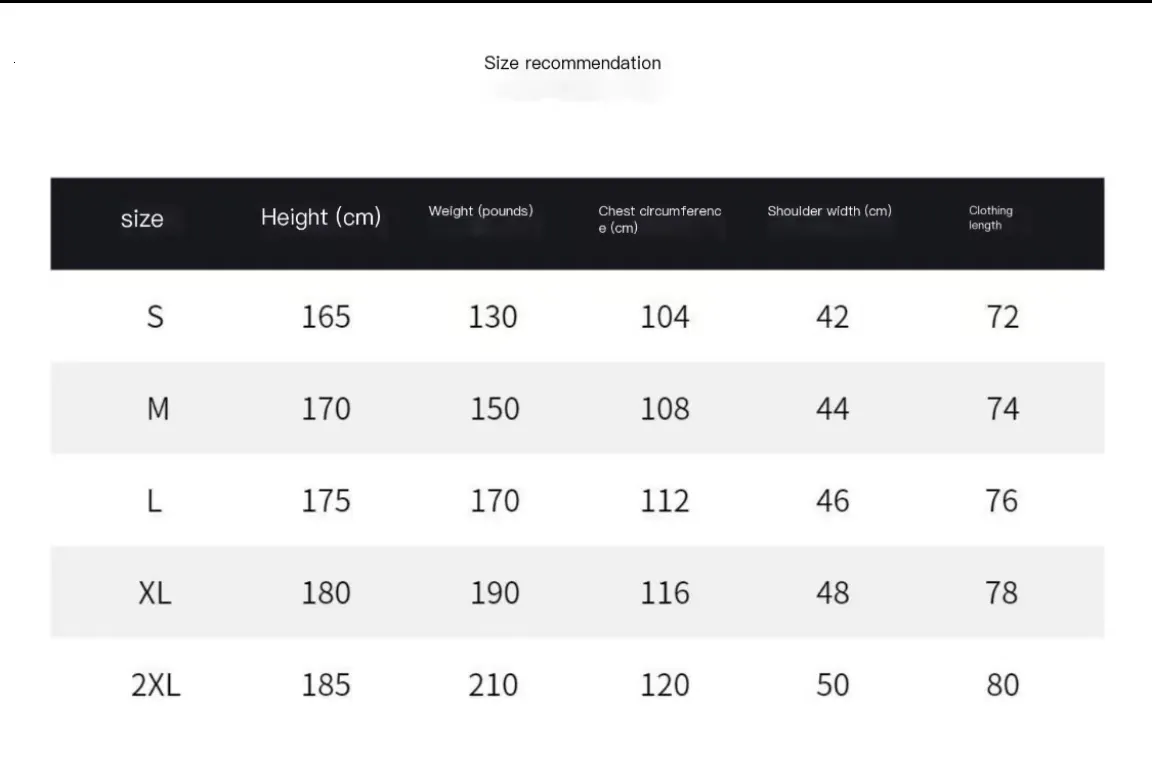The width and height of the screenshot is (1152, 775).
Task: Click the 'Height (cm)' column header
Action: [320, 217]
